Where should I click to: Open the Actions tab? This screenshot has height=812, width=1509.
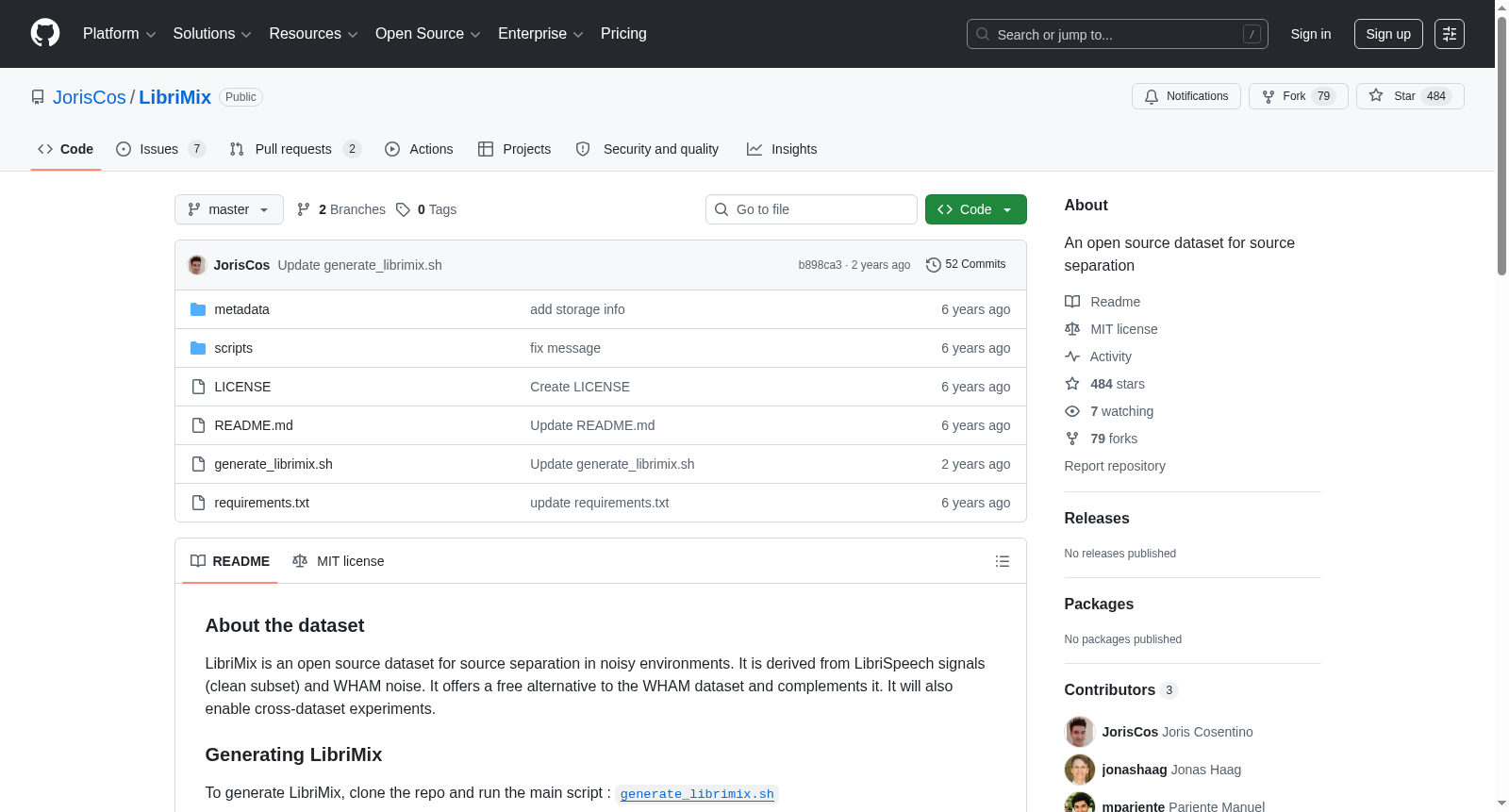[419, 149]
